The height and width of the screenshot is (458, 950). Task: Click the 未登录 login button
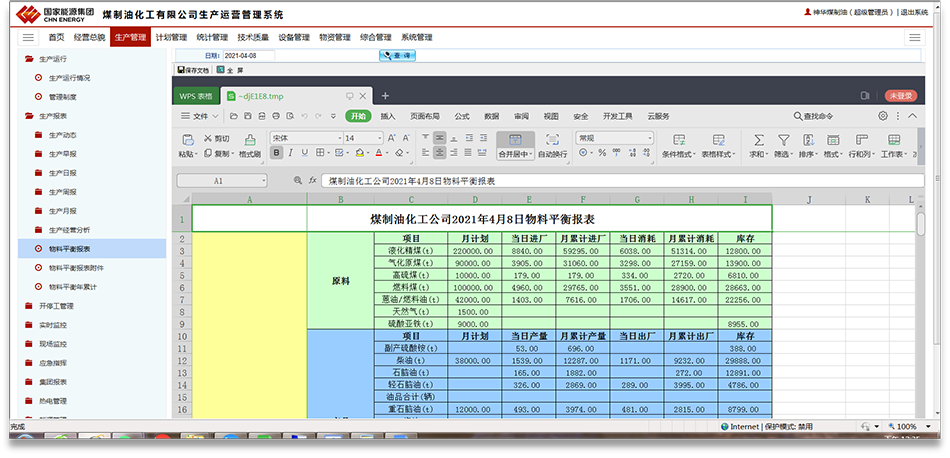point(900,96)
